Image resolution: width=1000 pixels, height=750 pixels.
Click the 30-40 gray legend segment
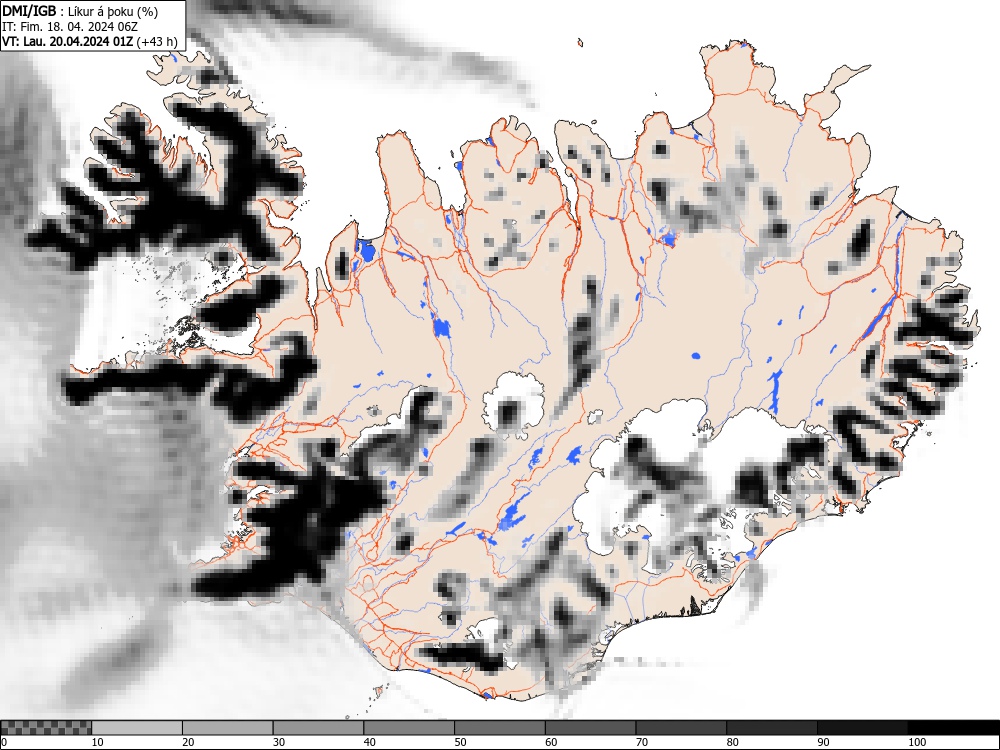[318, 728]
